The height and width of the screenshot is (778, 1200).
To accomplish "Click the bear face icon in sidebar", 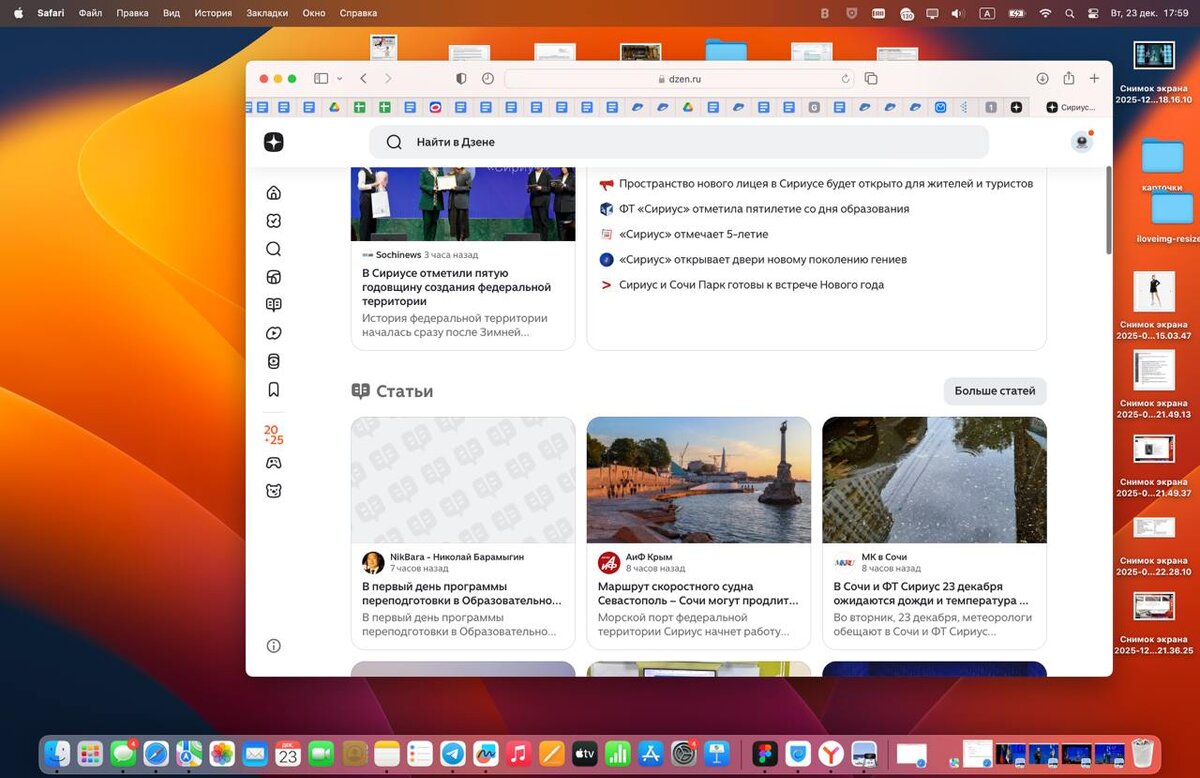I will [x=273, y=491].
